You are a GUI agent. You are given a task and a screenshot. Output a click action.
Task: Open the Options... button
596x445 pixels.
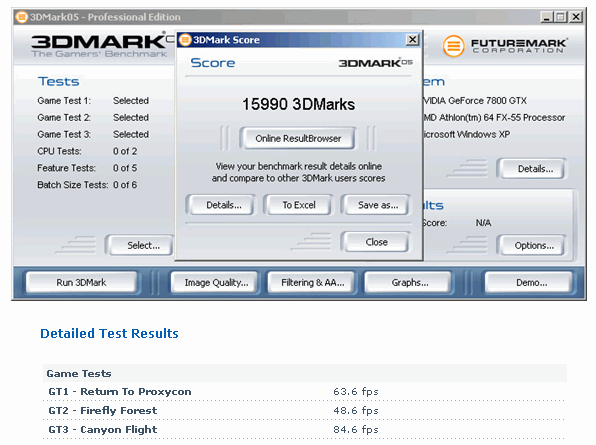point(534,245)
